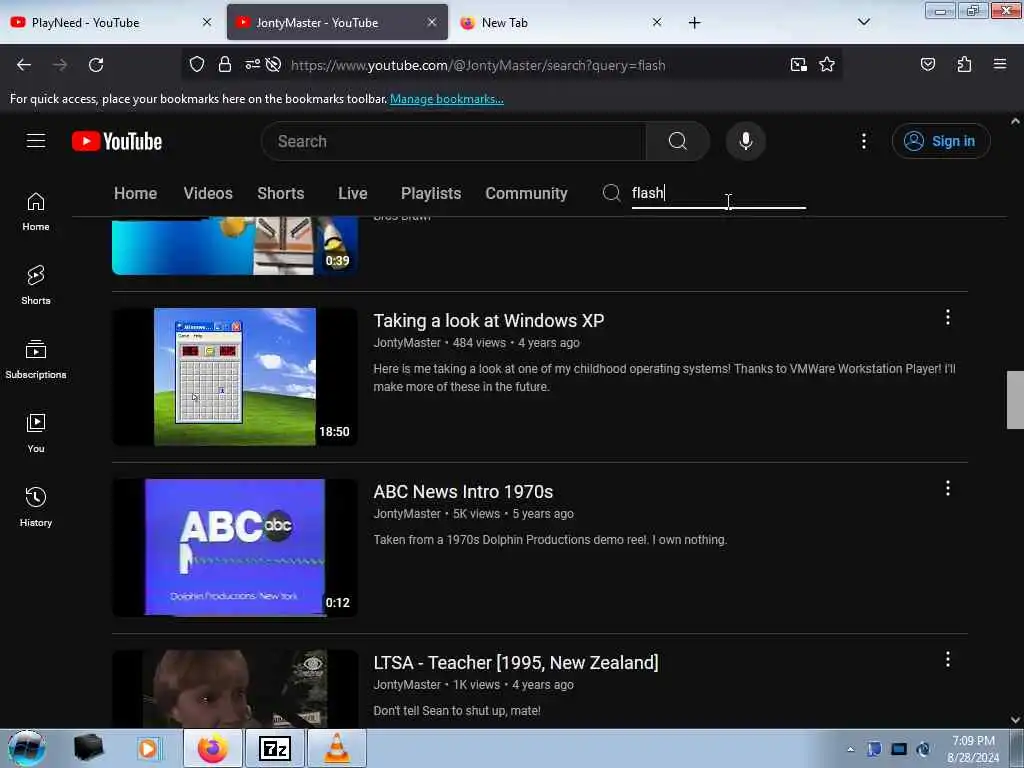Click the Sign in button
1024x768 pixels.
pyautogui.click(x=940, y=141)
